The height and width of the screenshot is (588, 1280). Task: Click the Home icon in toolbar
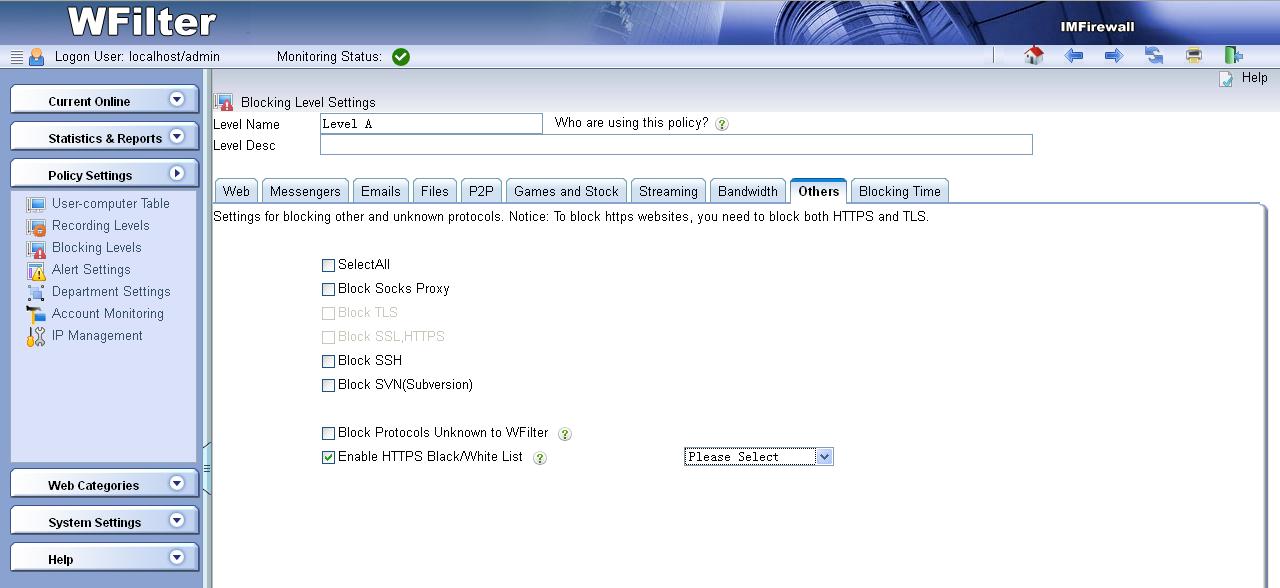[1034, 56]
